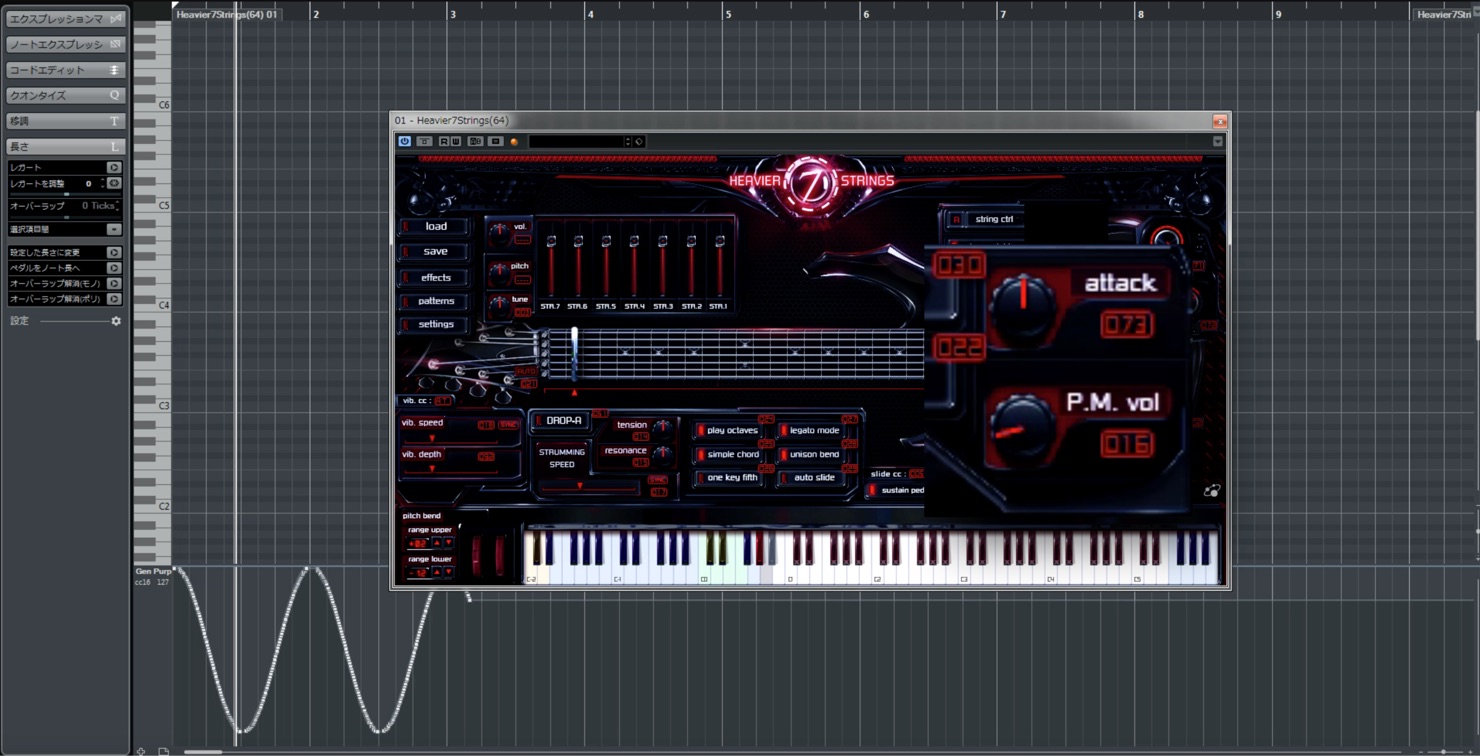1480x756 pixels.
Task: Open the string ctrl panel
Action: point(985,219)
